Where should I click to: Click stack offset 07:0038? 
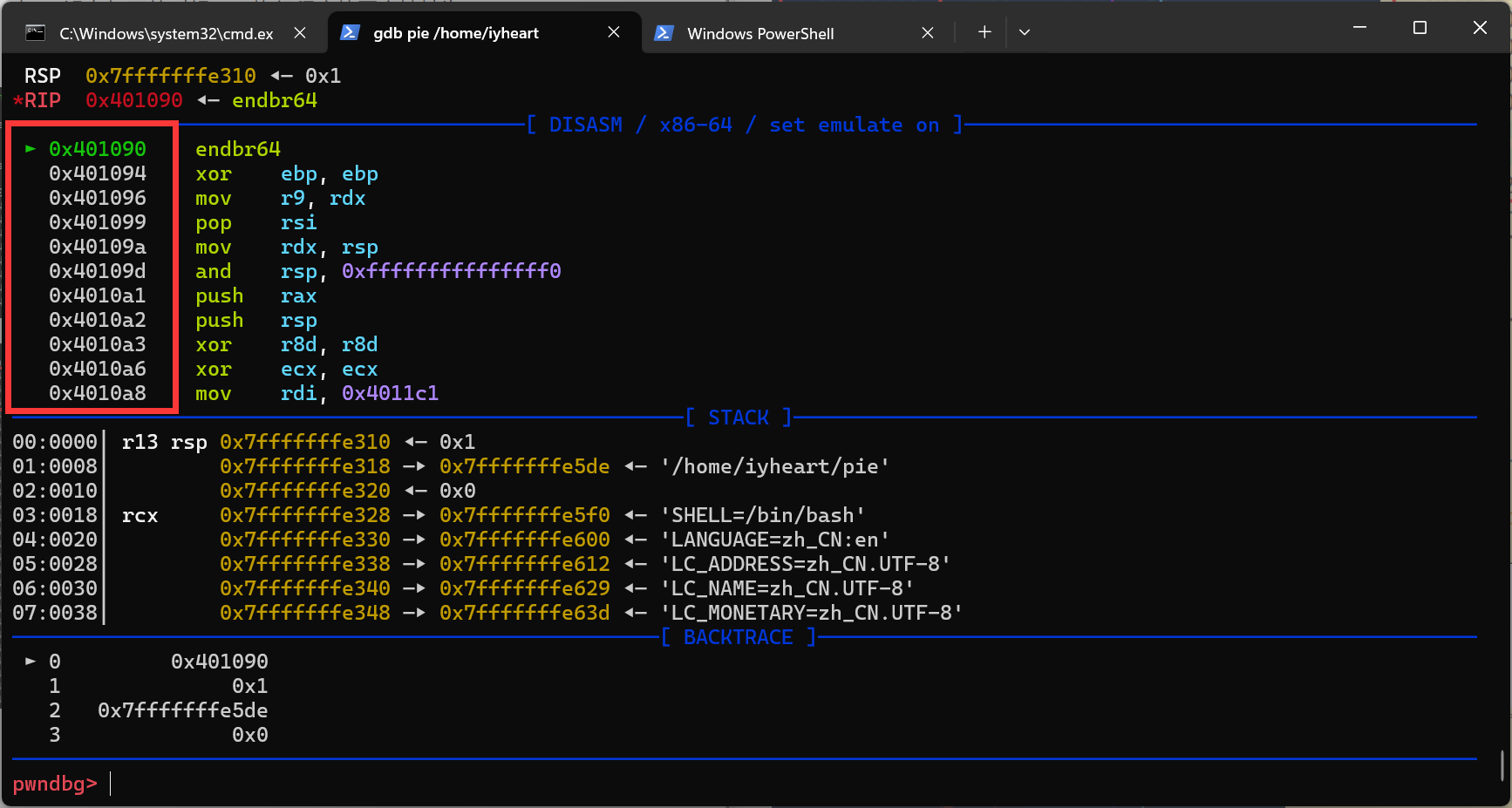click(55, 613)
